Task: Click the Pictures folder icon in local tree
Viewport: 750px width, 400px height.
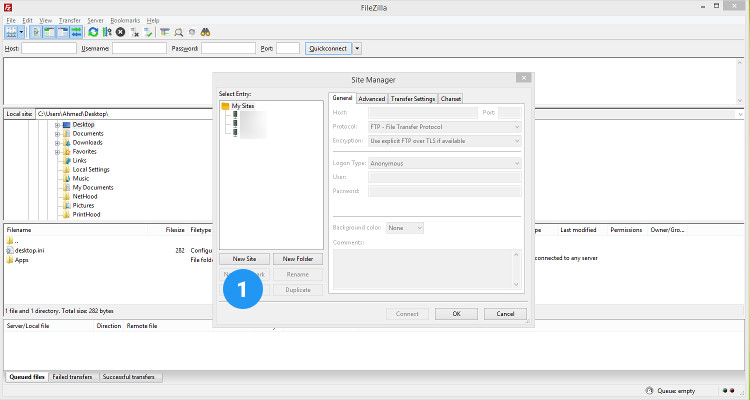Action: 66,205
